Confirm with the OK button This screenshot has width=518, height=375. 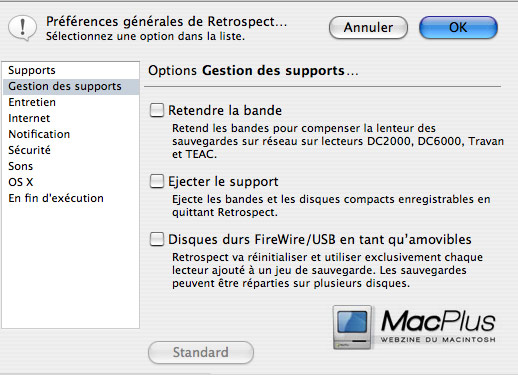click(458, 28)
